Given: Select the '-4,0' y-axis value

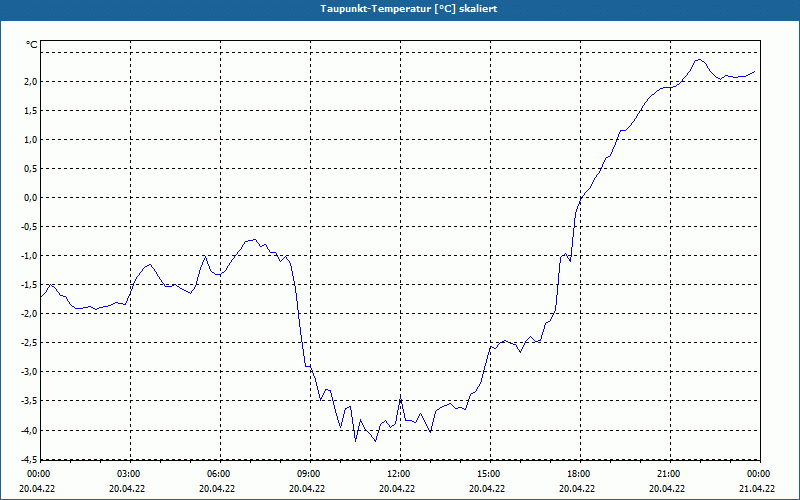Looking at the screenshot, I should (27, 431).
